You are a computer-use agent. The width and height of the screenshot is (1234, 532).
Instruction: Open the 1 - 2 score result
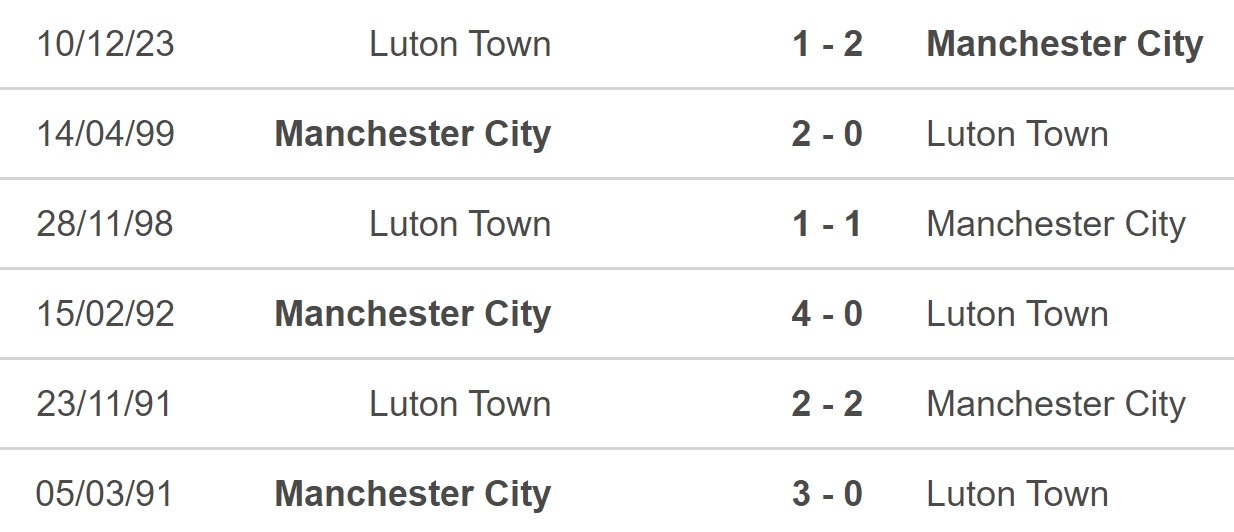(827, 44)
